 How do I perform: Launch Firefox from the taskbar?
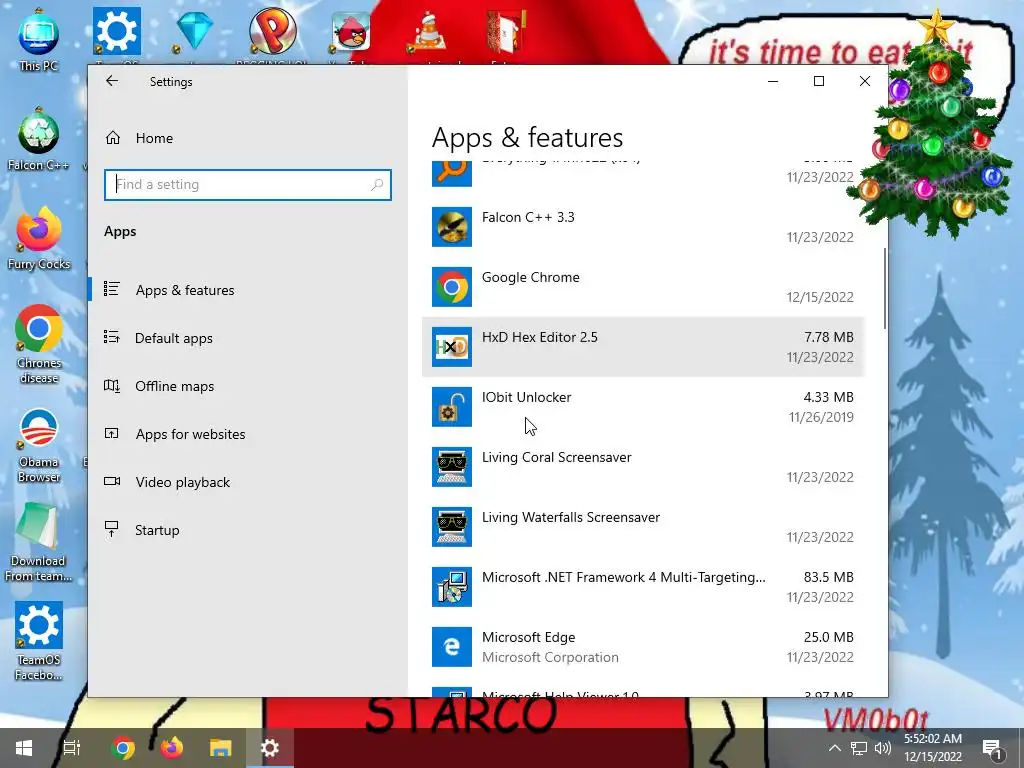click(172, 748)
